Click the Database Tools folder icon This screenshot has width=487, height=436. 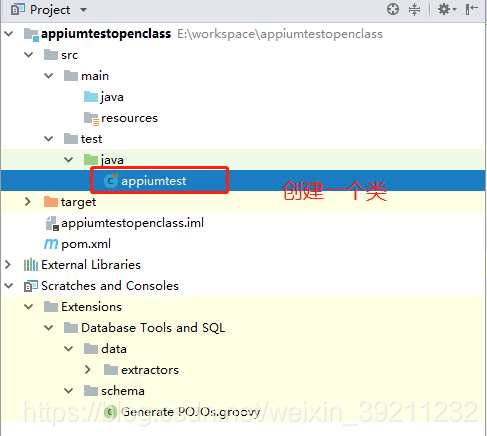point(71,328)
